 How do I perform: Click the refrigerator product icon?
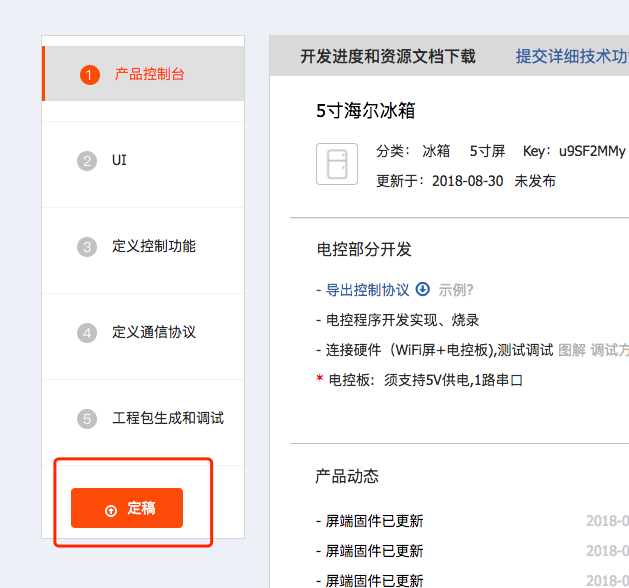(x=336, y=164)
